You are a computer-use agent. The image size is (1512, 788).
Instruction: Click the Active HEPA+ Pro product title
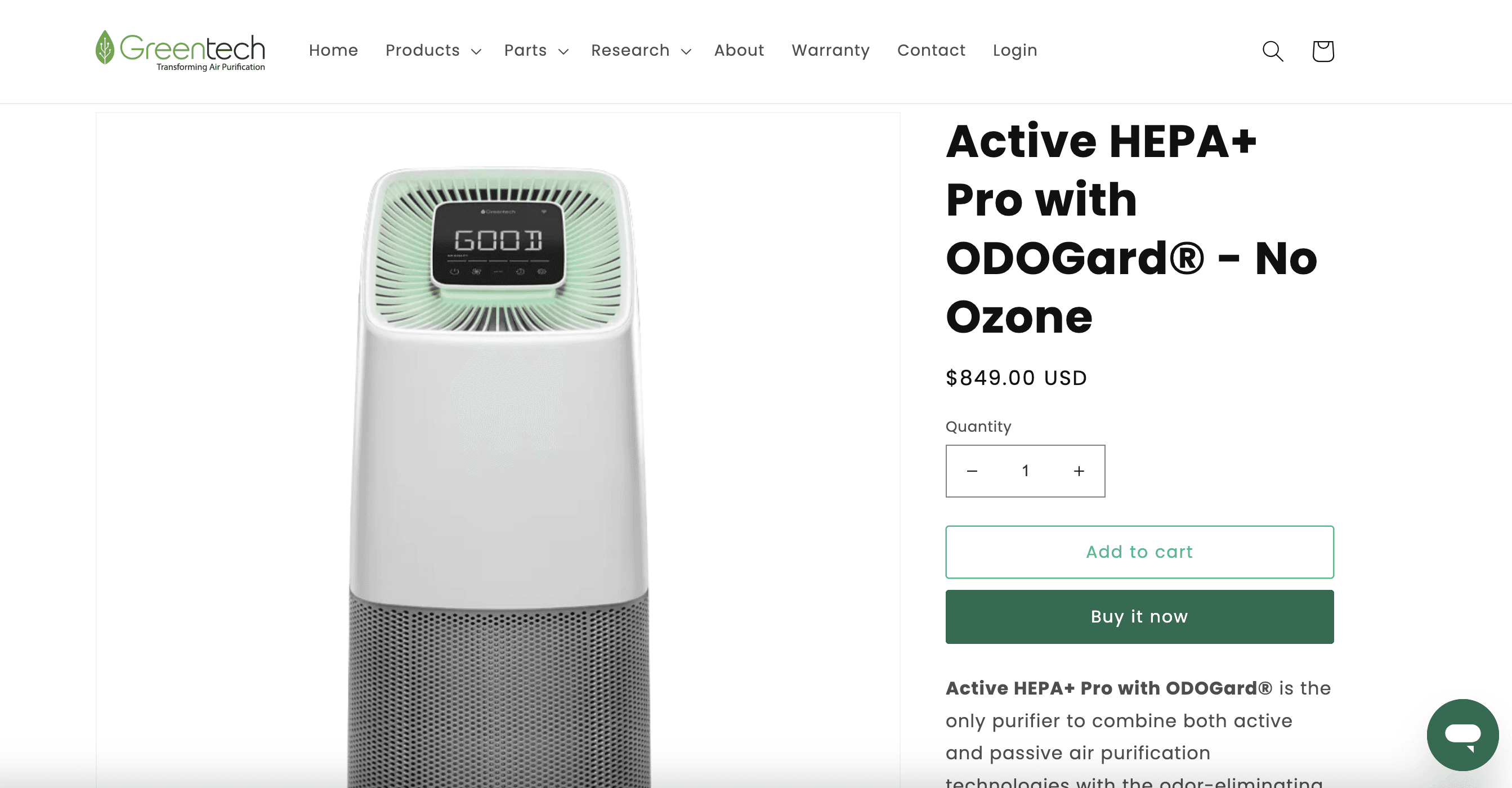click(1131, 229)
